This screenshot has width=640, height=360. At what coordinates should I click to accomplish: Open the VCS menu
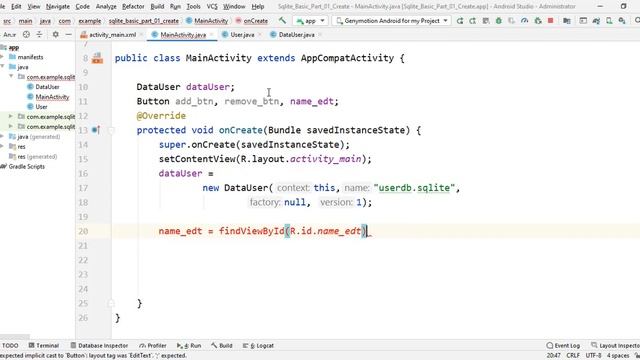[212, 7]
